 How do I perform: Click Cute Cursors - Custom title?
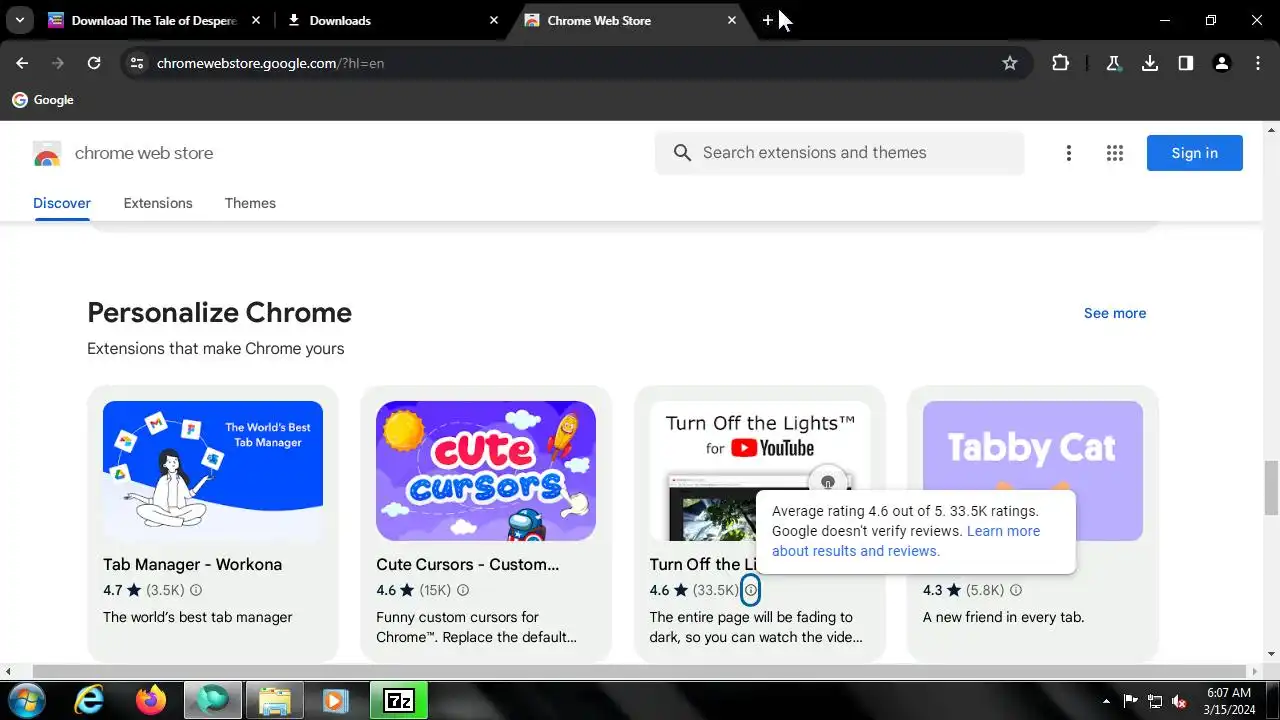tap(468, 564)
